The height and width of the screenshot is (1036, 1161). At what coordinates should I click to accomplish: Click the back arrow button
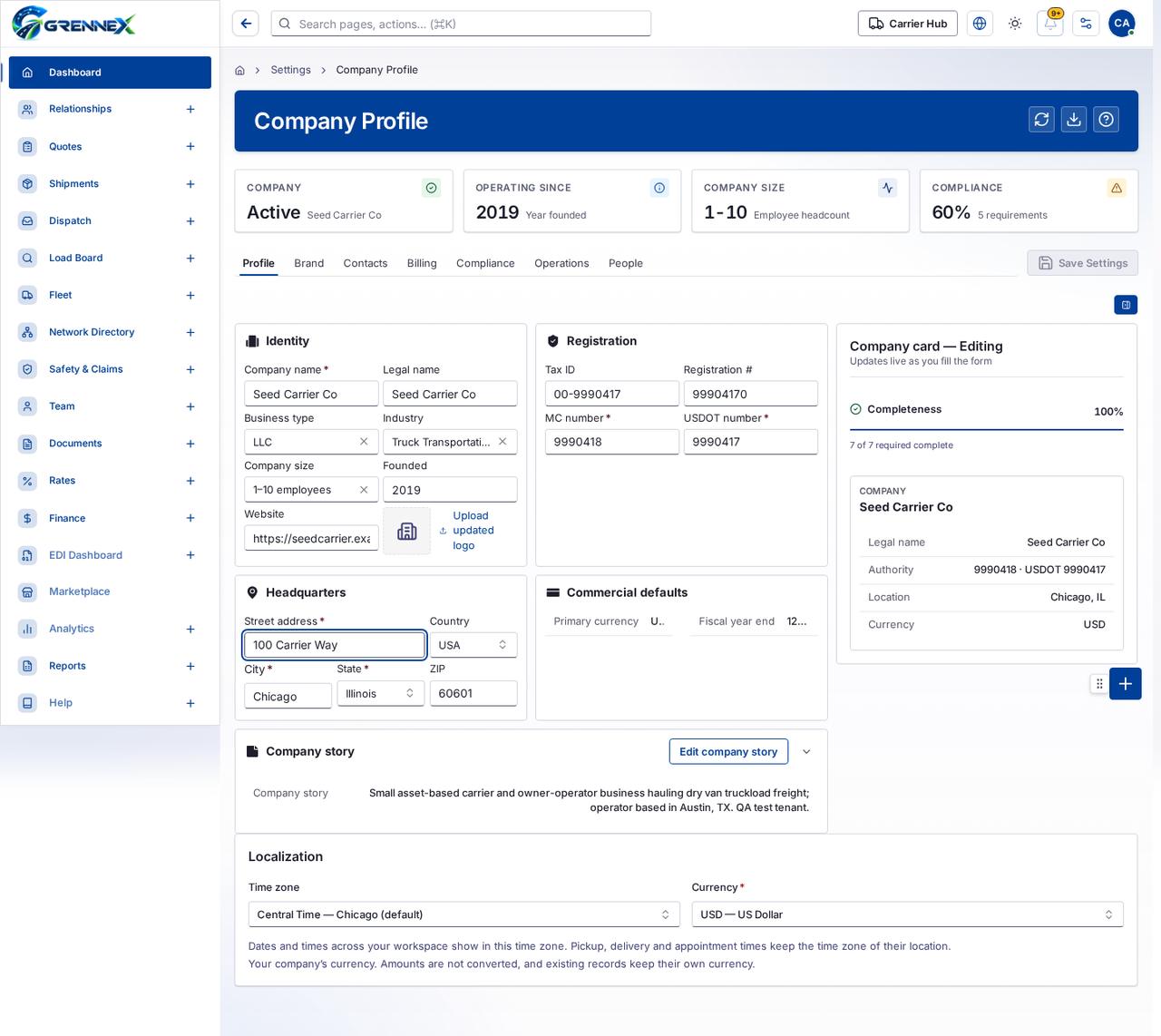pyautogui.click(x=246, y=24)
